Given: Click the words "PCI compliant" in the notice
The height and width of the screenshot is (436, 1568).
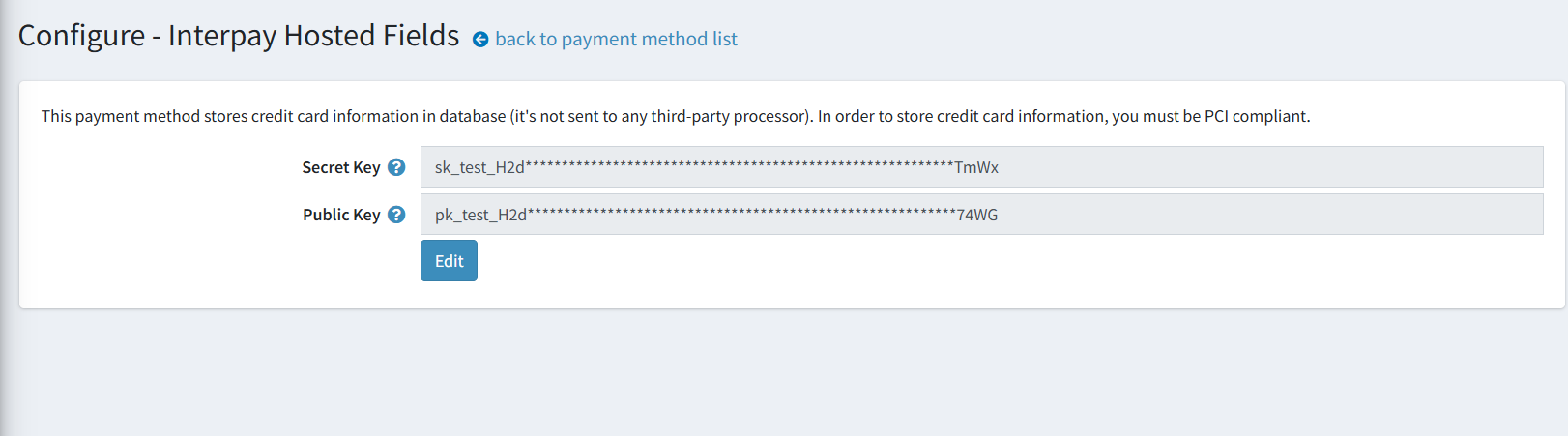Looking at the screenshot, I should point(1256,116).
